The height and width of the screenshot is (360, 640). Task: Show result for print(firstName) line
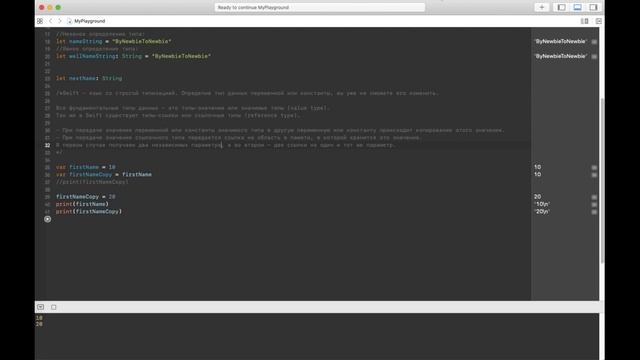point(594,204)
